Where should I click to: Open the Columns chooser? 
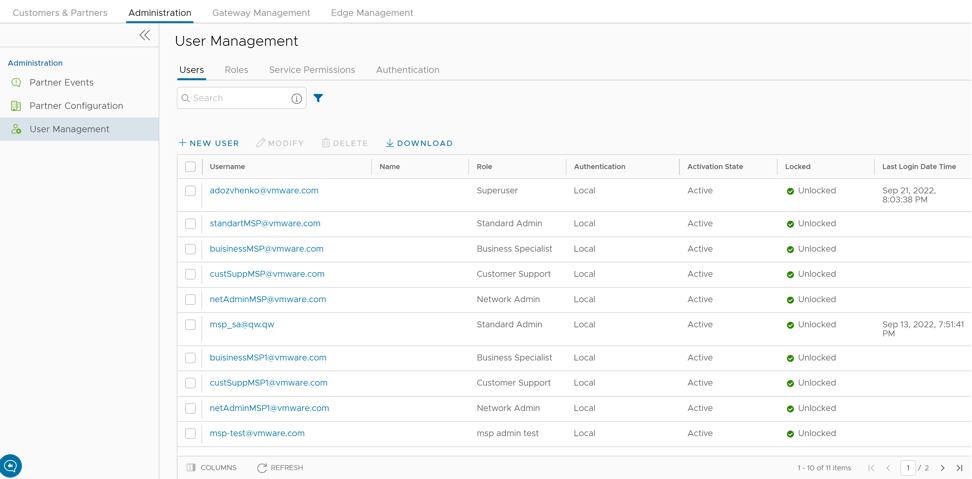tap(212, 468)
